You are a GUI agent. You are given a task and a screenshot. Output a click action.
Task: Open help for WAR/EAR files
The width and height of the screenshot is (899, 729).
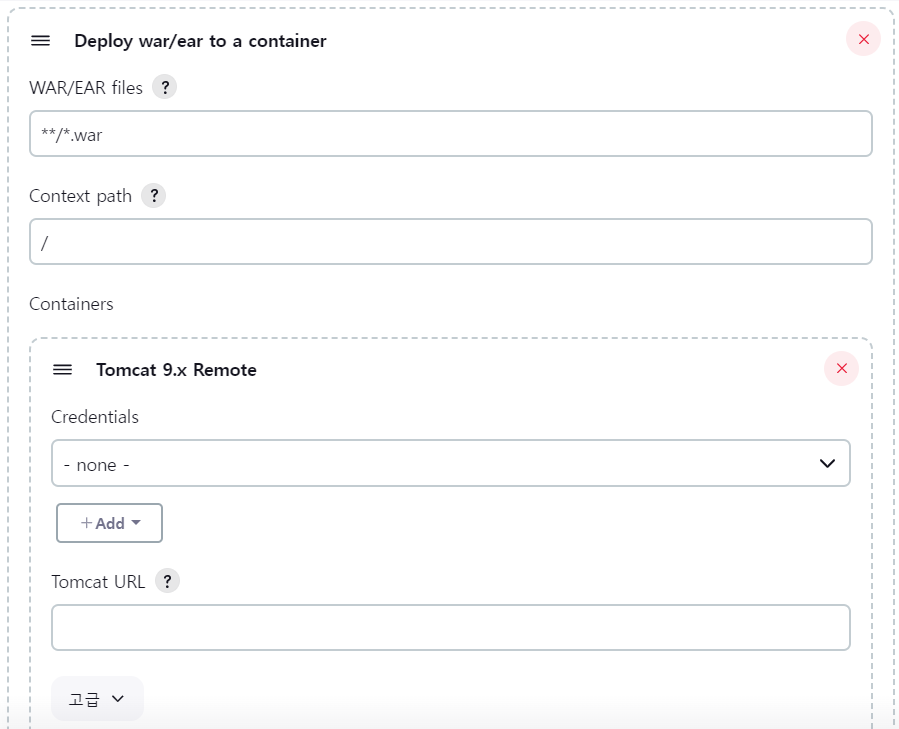click(165, 87)
